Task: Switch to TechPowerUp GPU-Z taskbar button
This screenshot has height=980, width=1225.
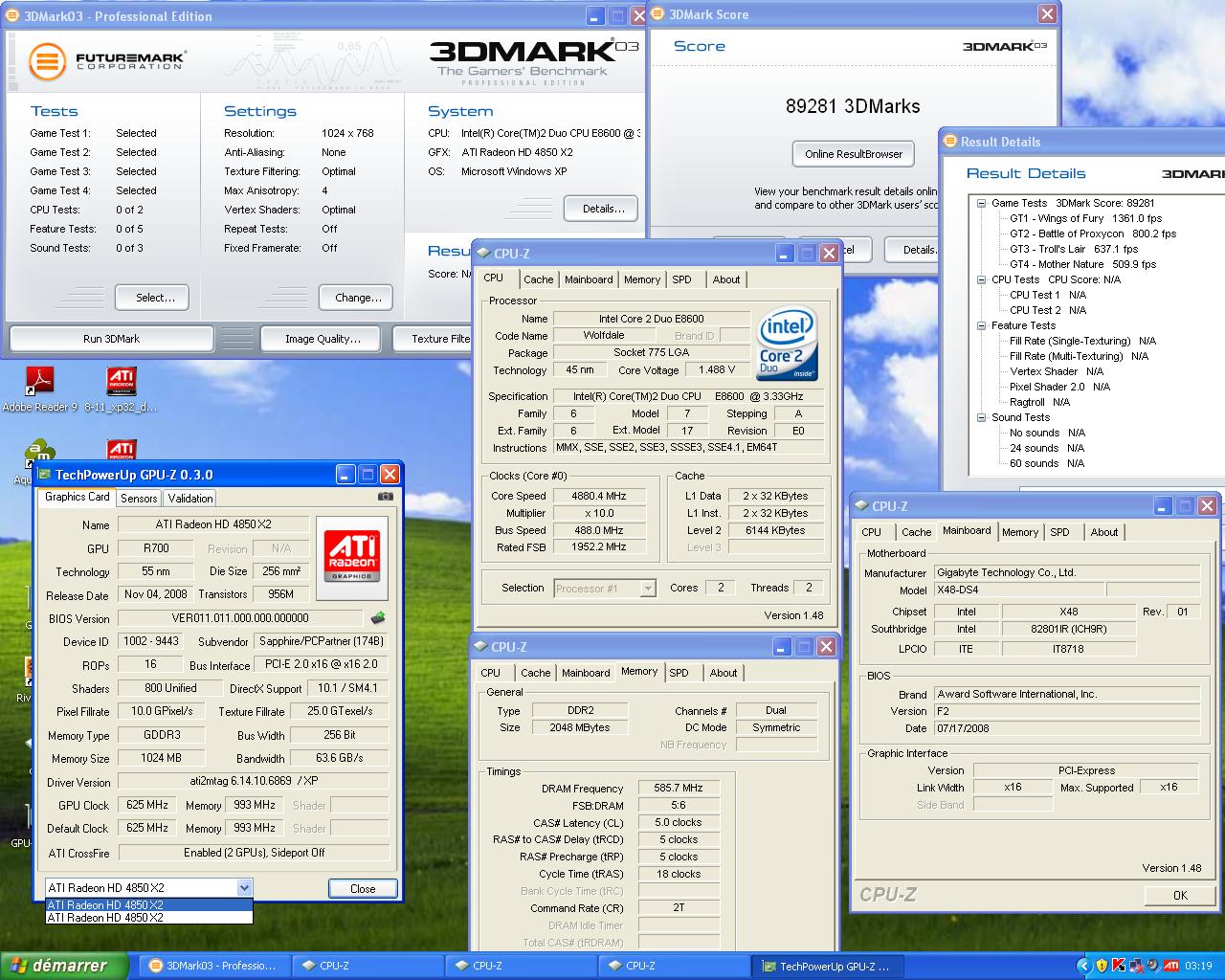Action: click(x=828, y=966)
